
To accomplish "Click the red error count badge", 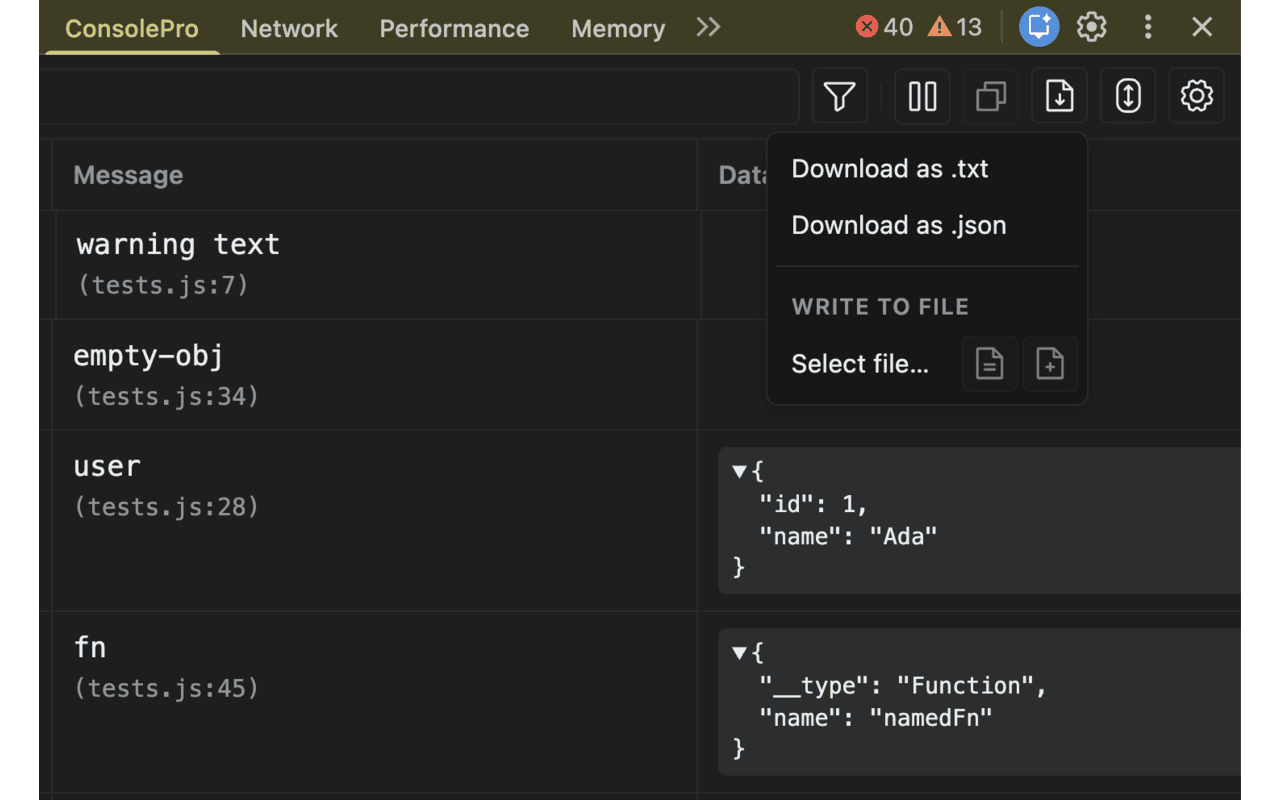I will click(x=885, y=27).
